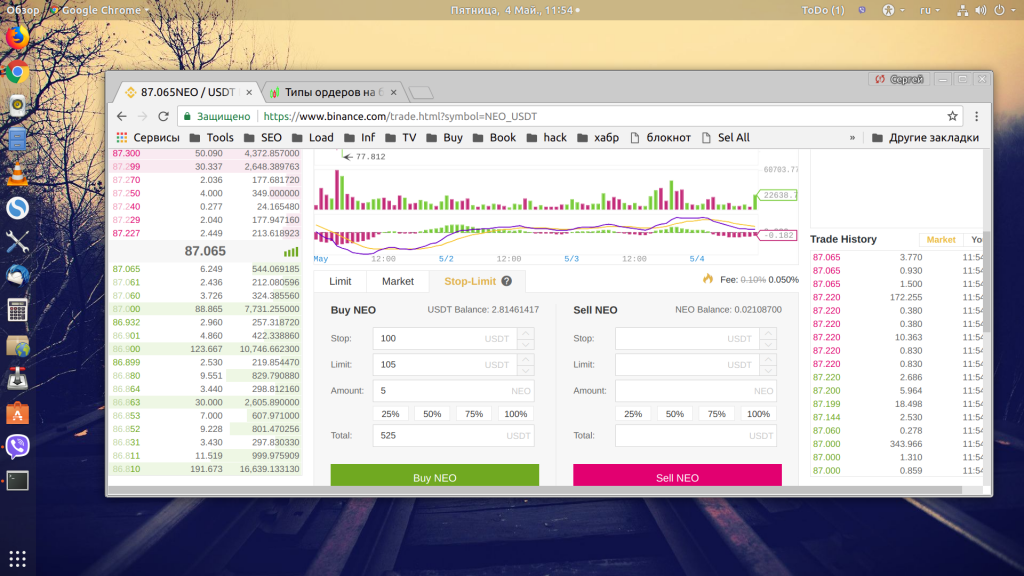Open Google Chrome app menu
The height and width of the screenshot is (576, 1024).
pyautogui.click(x=101, y=10)
